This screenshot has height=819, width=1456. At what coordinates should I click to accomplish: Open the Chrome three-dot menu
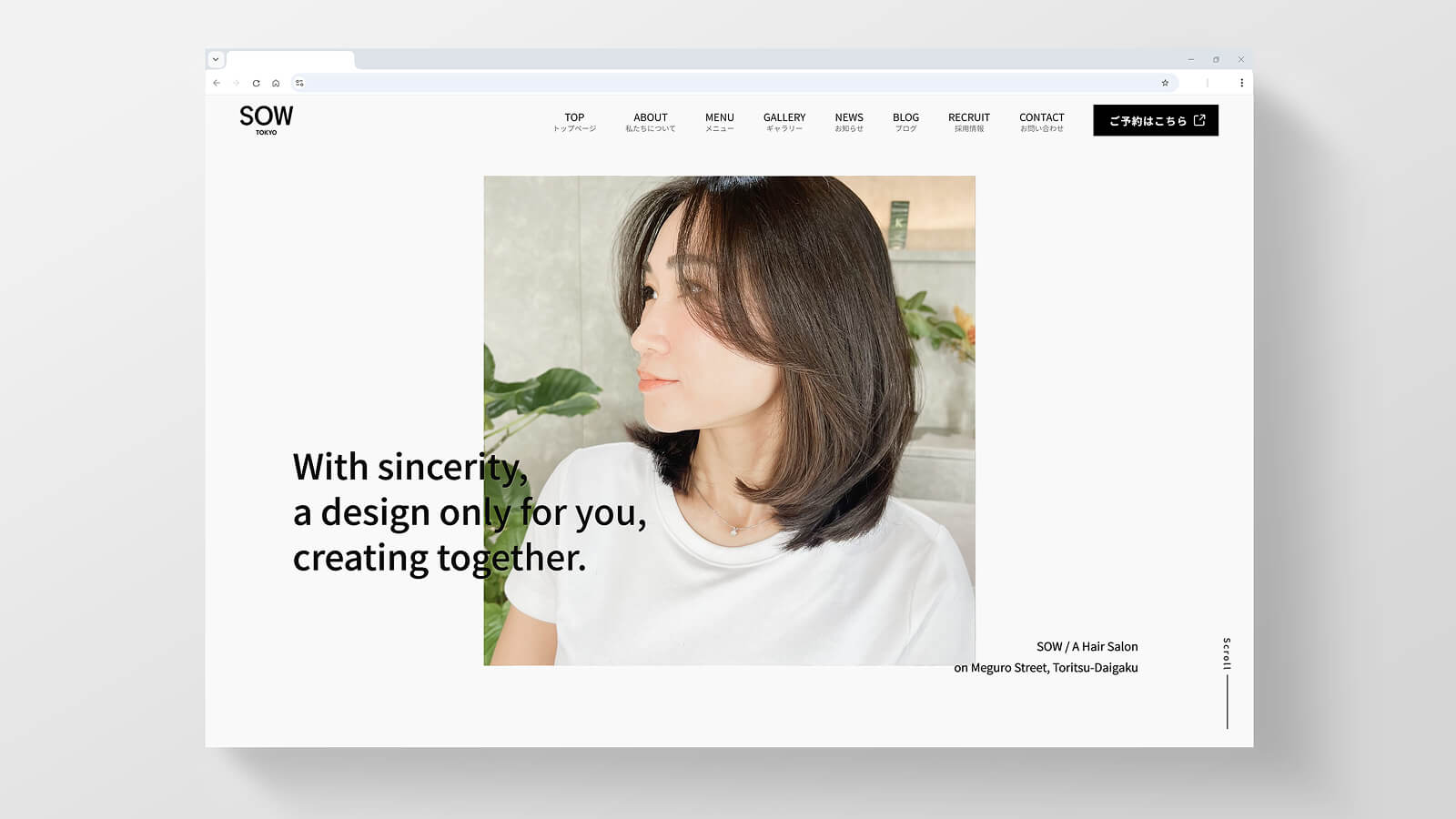(1240, 83)
